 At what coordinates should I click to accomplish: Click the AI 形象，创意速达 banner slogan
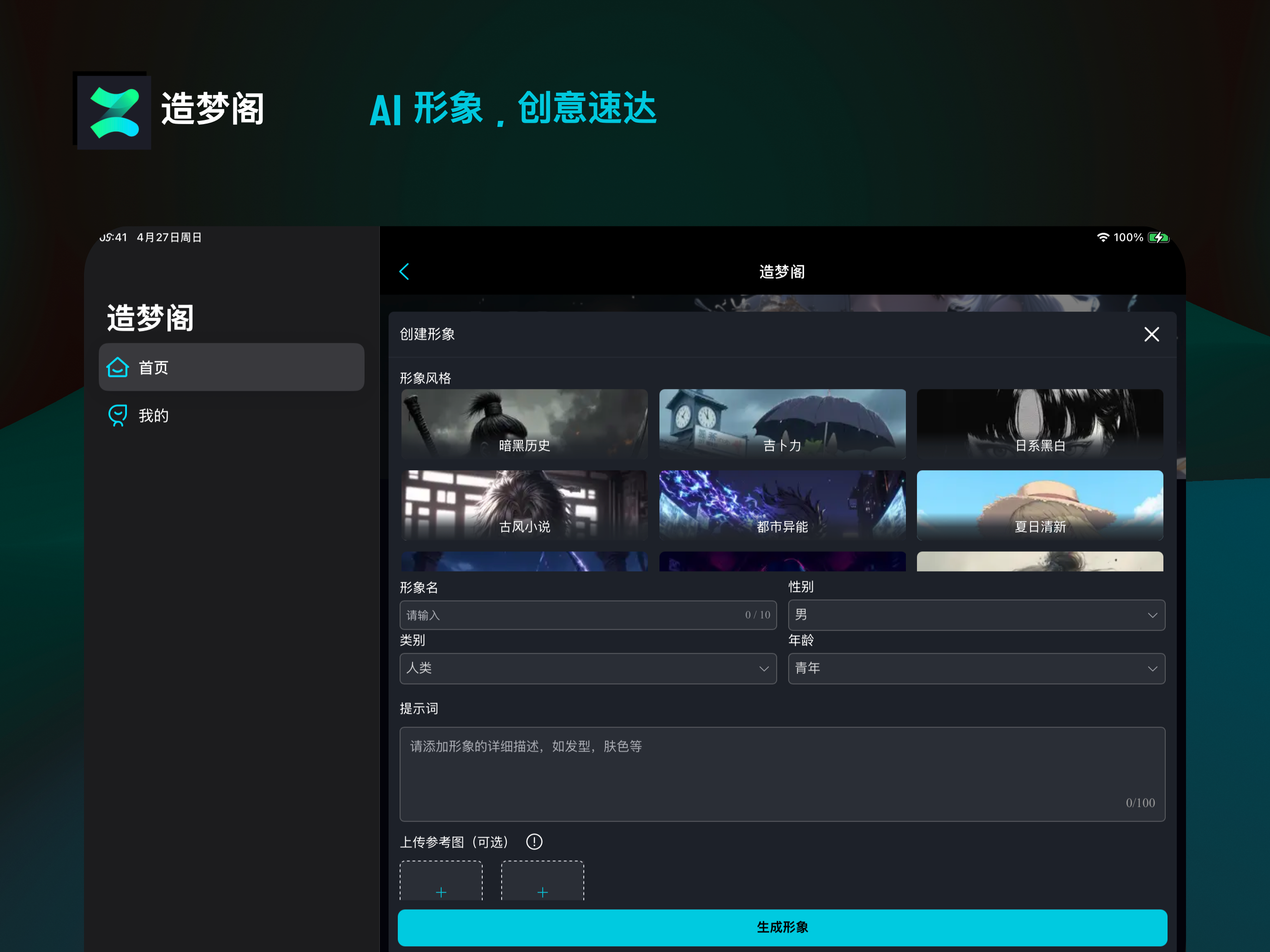point(513,108)
